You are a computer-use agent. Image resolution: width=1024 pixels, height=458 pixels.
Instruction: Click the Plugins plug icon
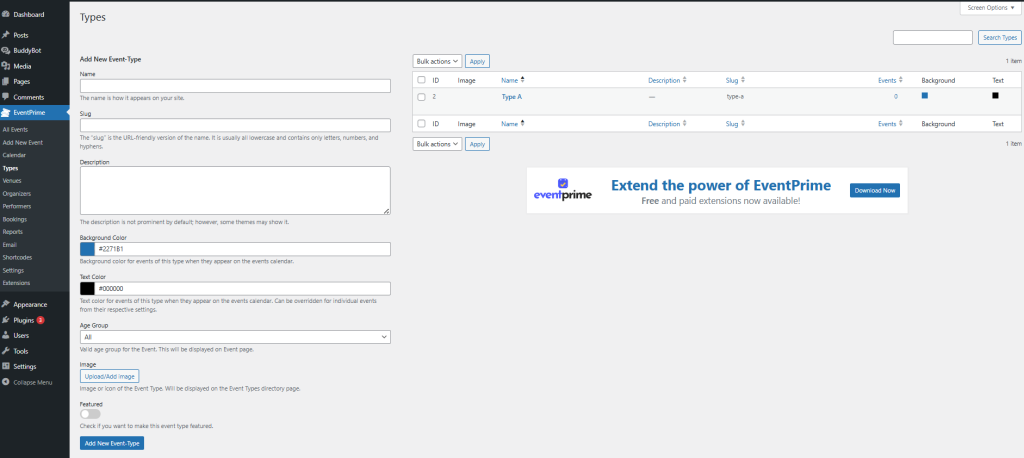6,320
